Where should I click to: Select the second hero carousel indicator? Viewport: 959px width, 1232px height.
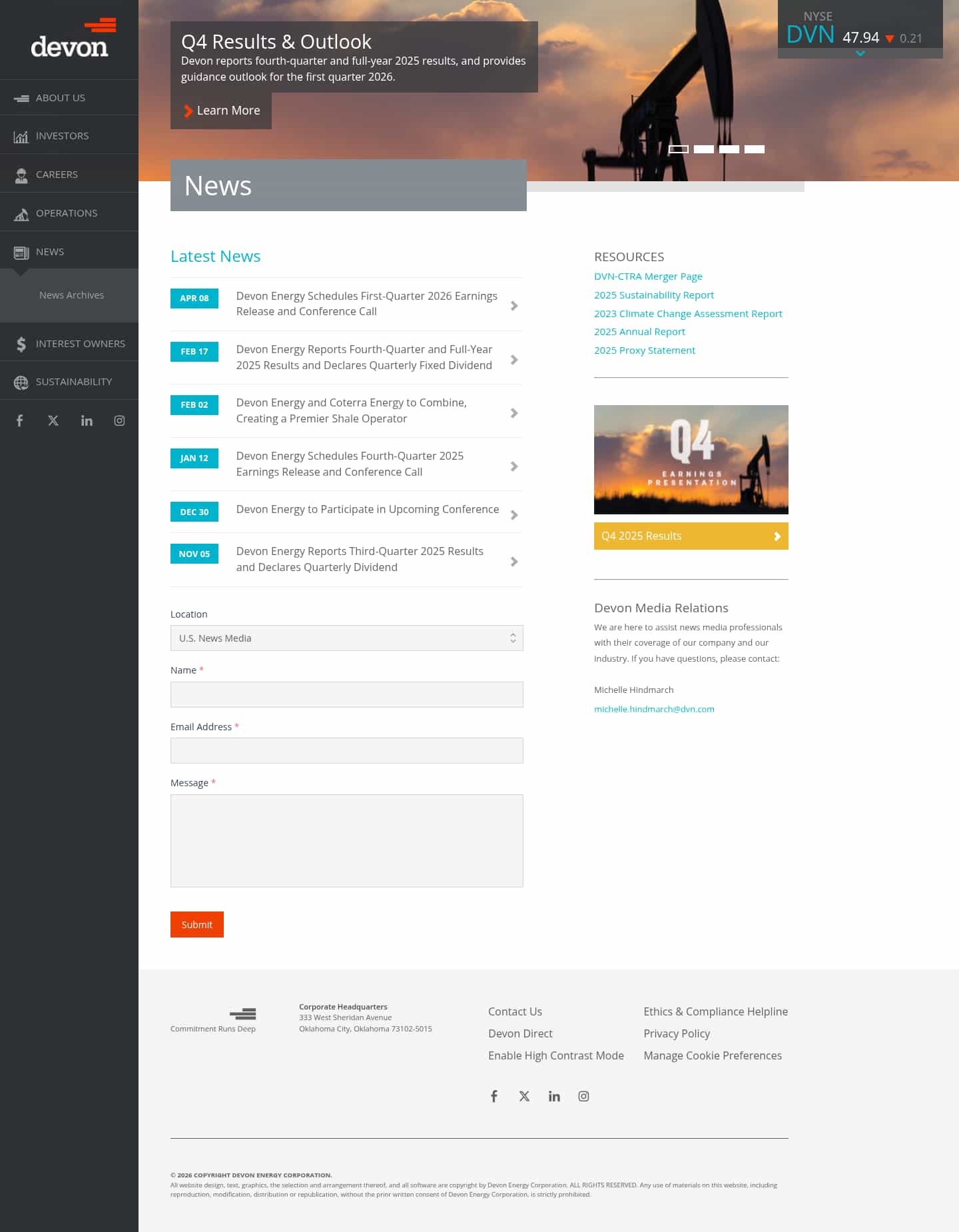click(704, 149)
